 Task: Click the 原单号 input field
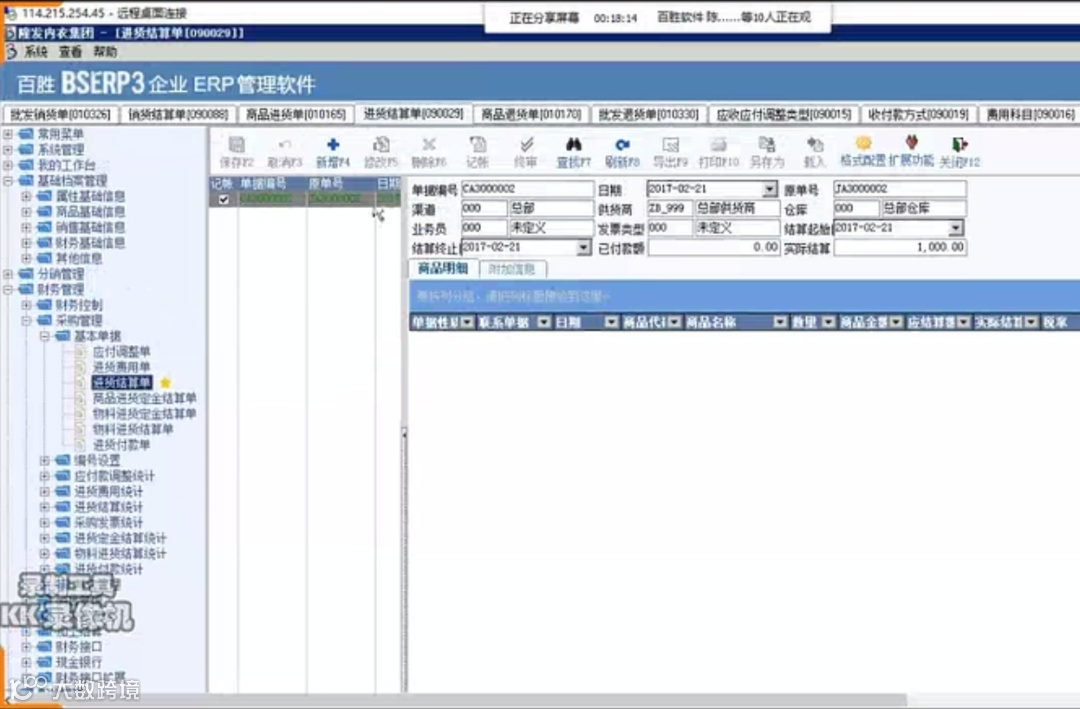click(x=900, y=189)
